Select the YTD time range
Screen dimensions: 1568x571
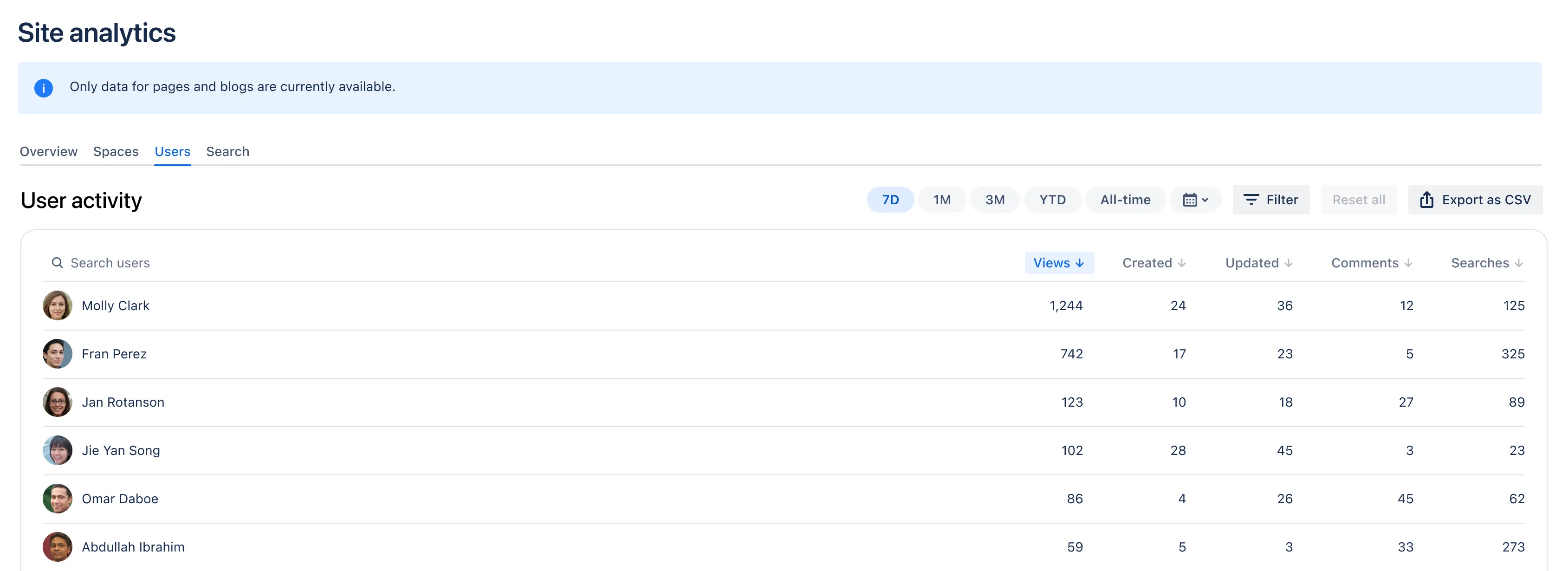pos(1052,200)
